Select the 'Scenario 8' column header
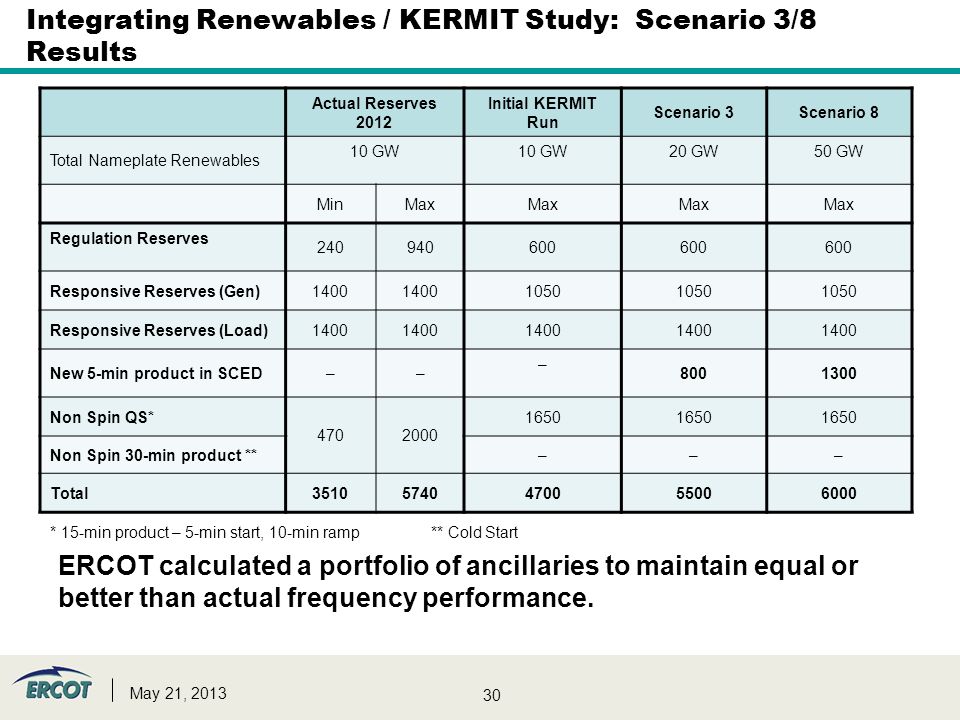This screenshot has width=960, height=720. click(x=839, y=113)
